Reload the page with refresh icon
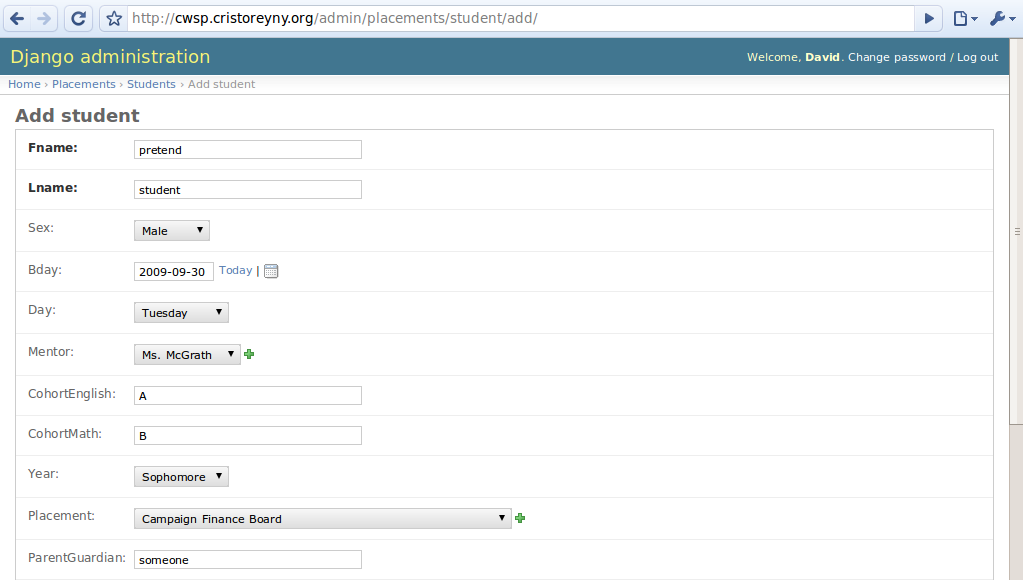The image size is (1023, 580). [x=78, y=18]
